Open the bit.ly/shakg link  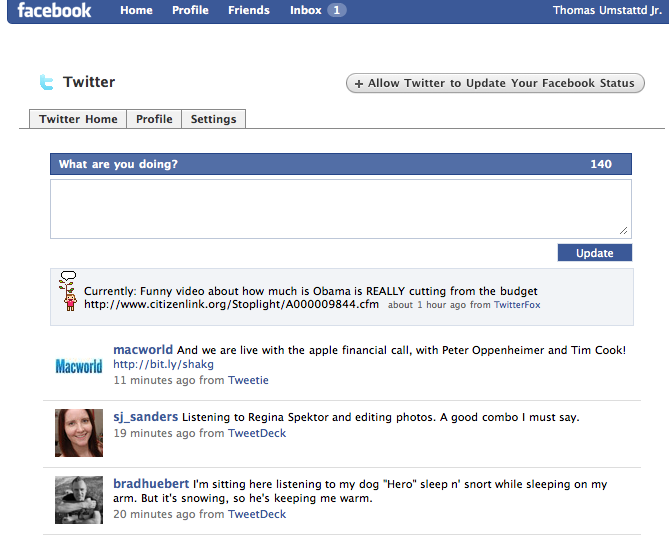tap(163, 364)
